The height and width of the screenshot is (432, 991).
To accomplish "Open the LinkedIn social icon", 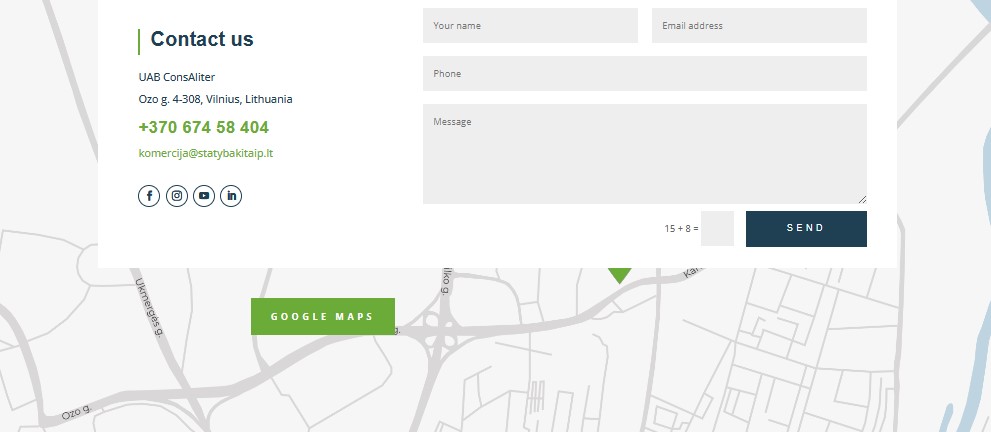I will pyautogui.click(x=231, y=196).
